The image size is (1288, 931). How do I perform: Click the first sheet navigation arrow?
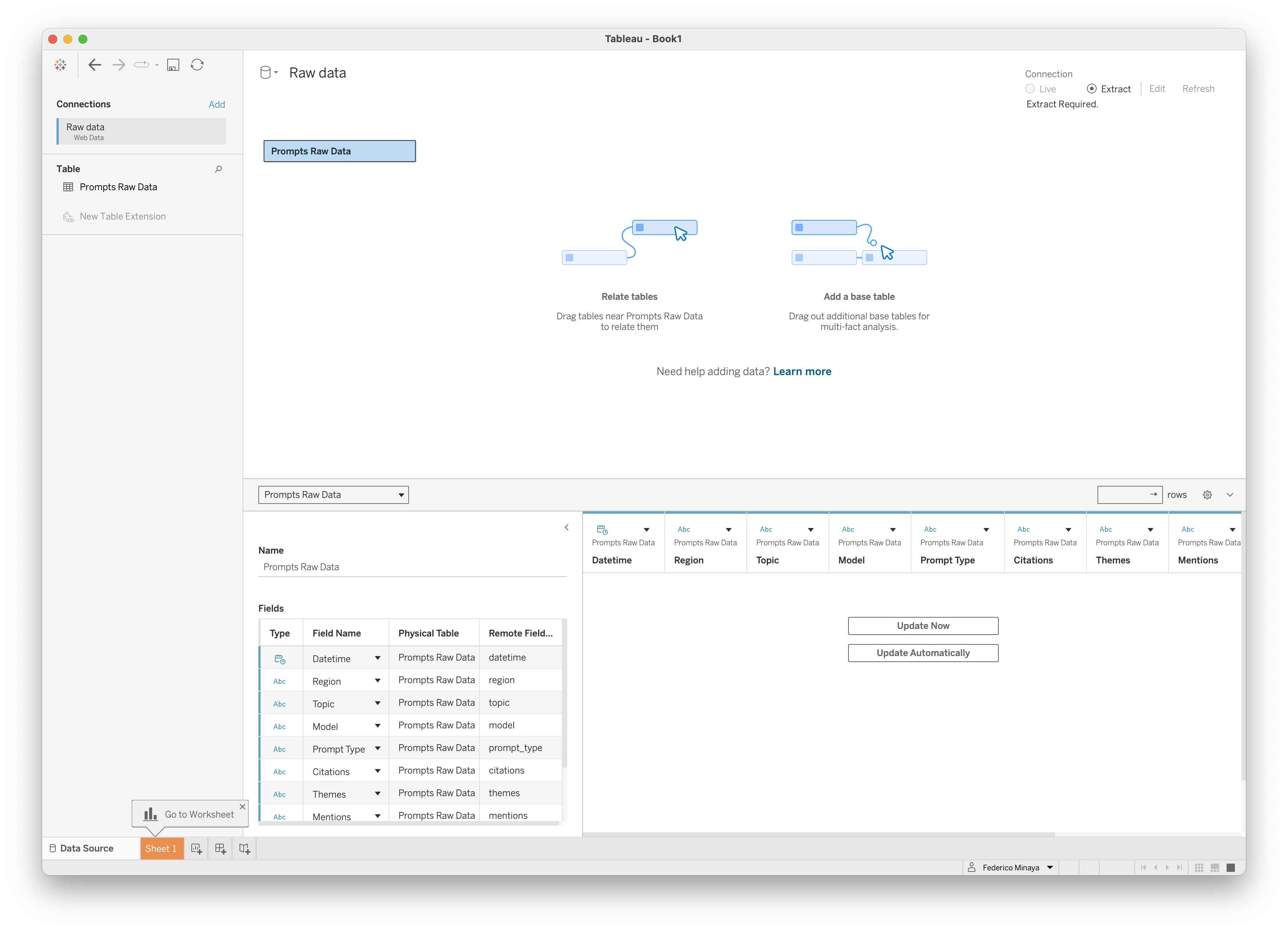coord(1143,867)
